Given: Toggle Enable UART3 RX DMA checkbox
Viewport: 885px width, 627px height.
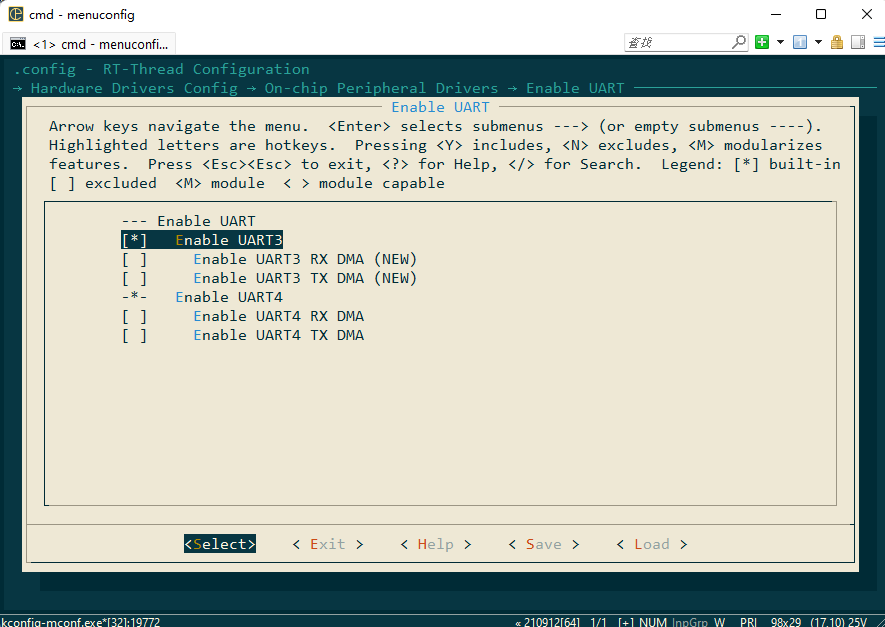Looking at the screenshot, I should coord(134,259).
